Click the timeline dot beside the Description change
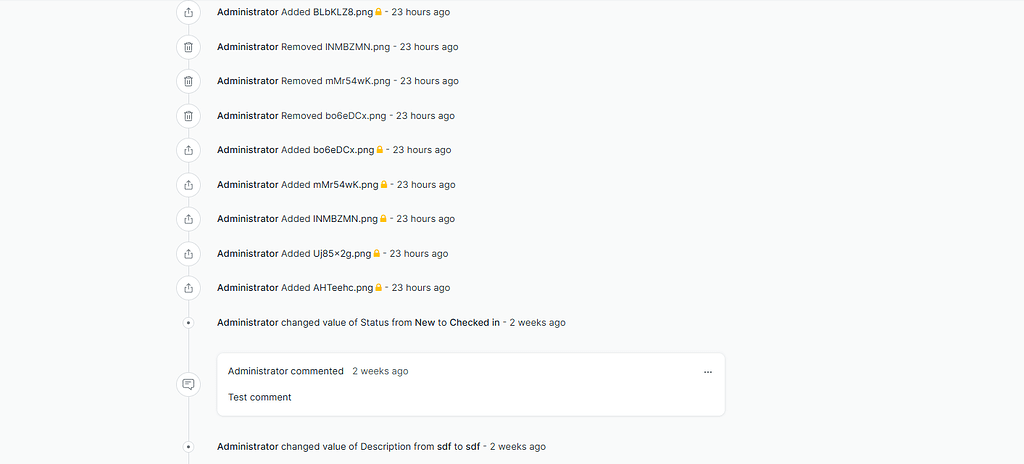 188,447
